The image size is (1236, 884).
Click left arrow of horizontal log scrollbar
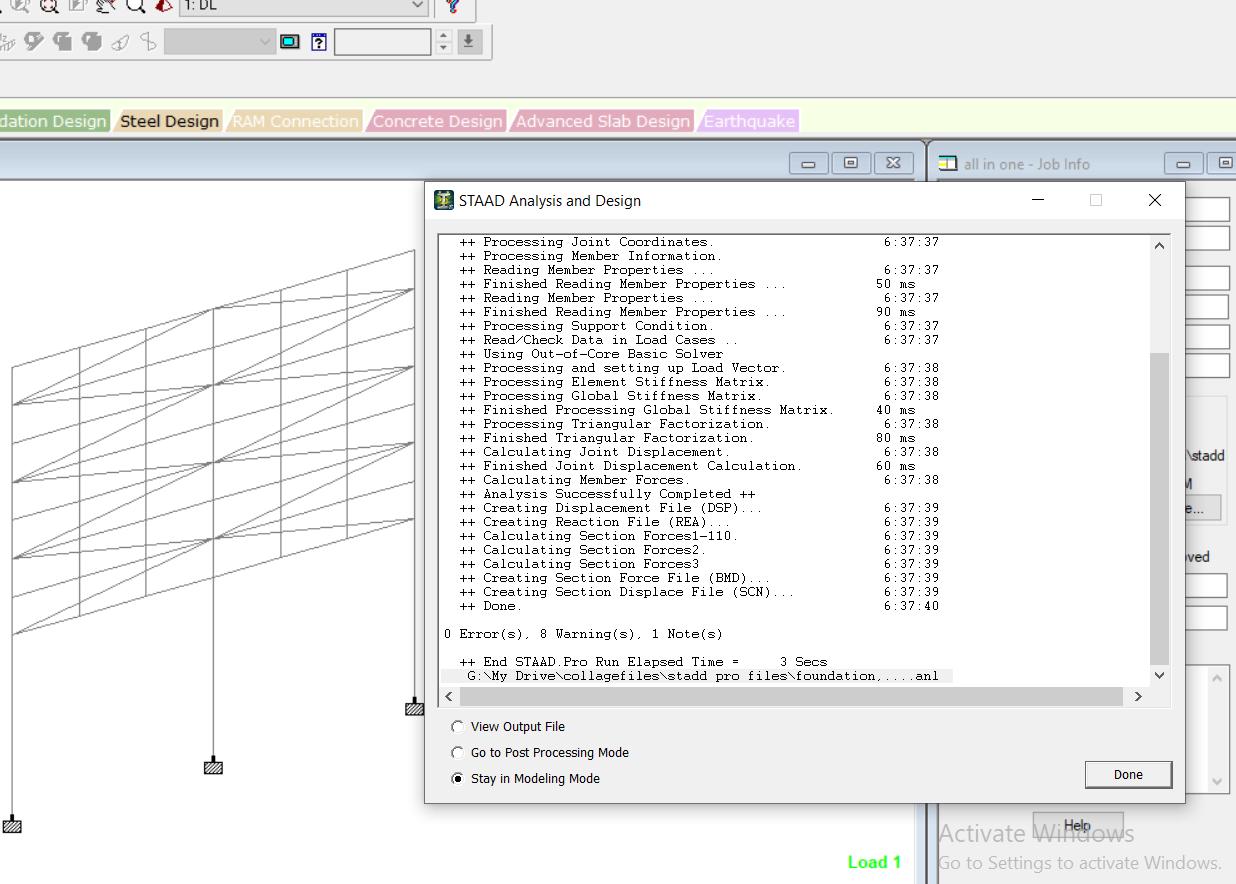[x=449, y=697]
